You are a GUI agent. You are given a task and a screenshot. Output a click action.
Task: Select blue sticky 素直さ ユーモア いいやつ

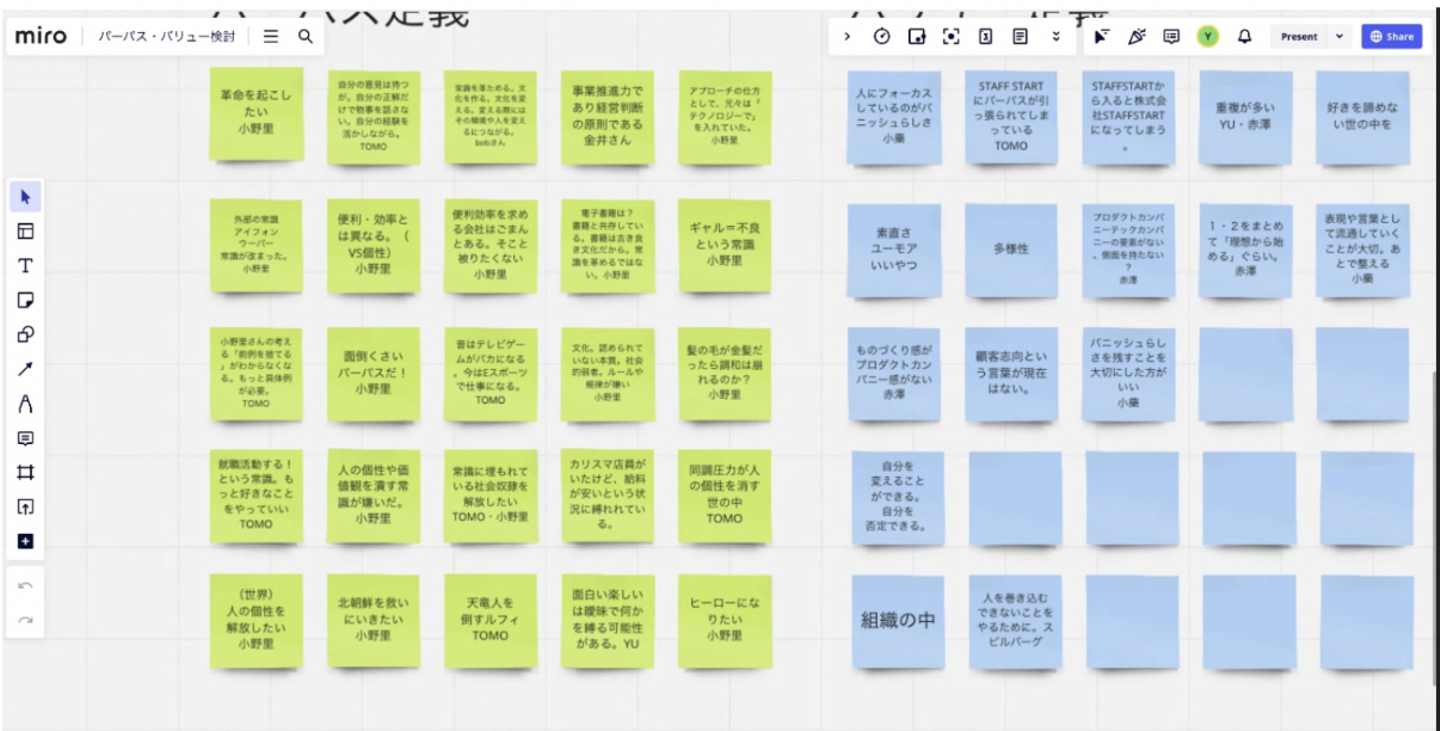(x=894, y=250)
